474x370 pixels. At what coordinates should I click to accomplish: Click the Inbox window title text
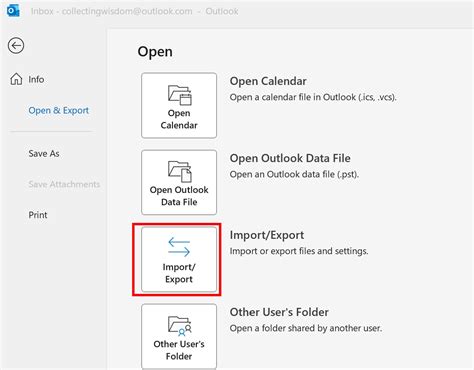(x=135, y=11)
